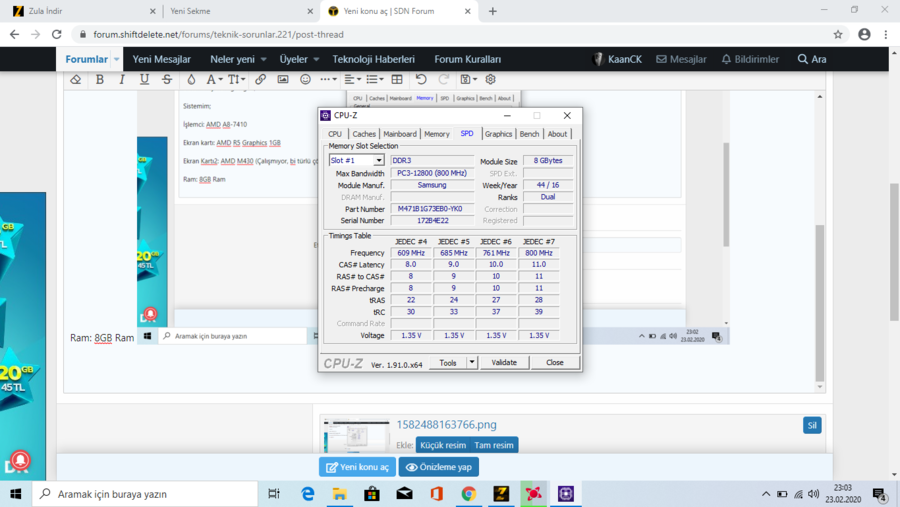Click the red notification bell icon

[x=20, y=460]
